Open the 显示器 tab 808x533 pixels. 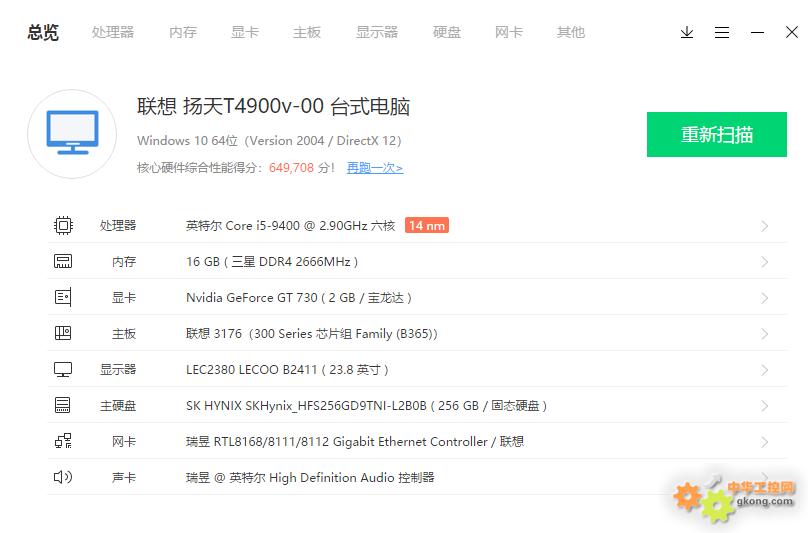pyautogui.click(x=377, y=32)
